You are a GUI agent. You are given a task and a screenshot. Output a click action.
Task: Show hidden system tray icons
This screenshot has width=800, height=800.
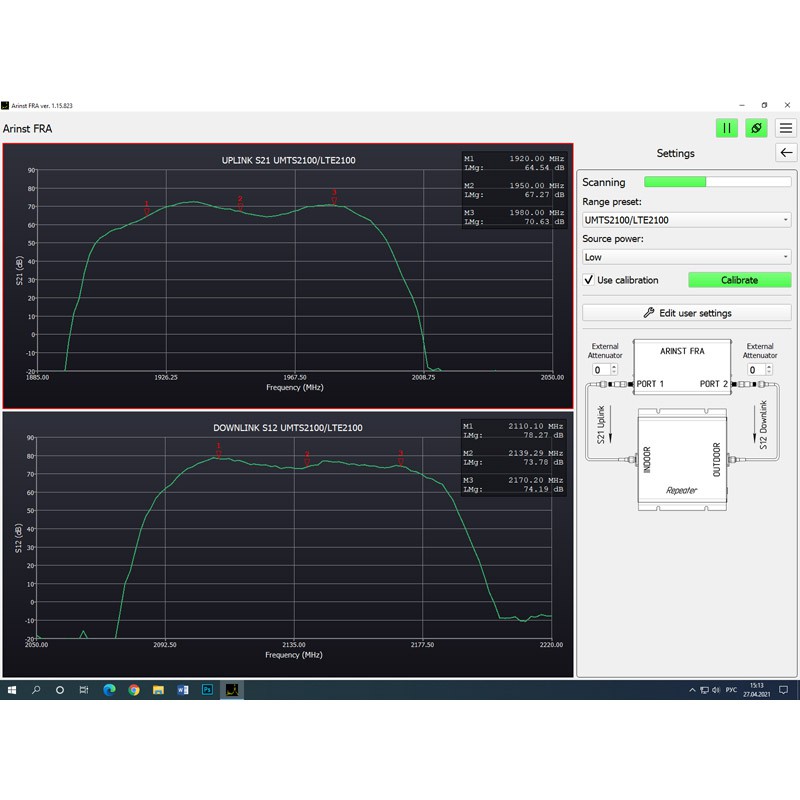tap(693, 690)
